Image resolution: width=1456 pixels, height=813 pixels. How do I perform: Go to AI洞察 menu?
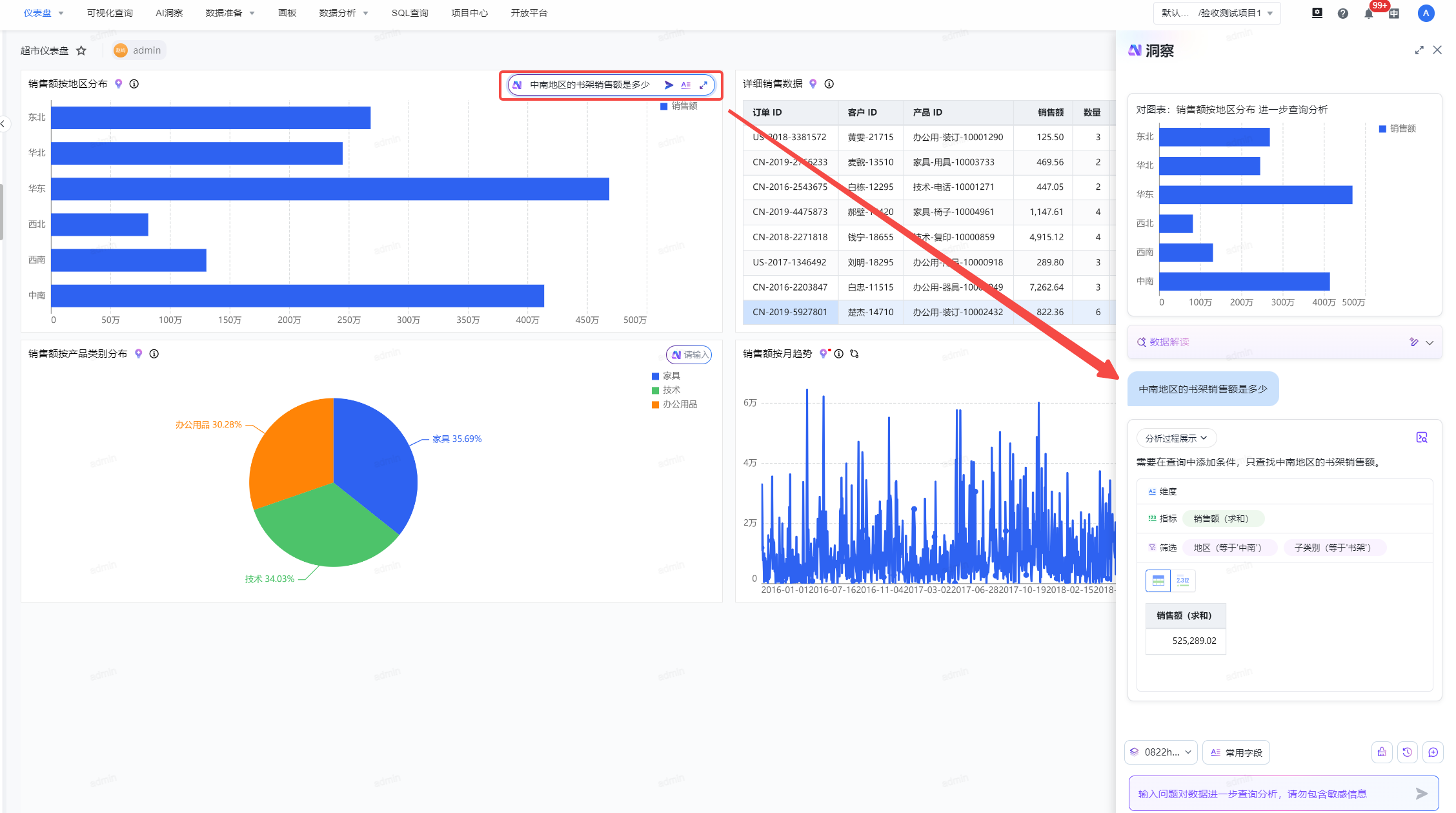click(x=169, y=13)
